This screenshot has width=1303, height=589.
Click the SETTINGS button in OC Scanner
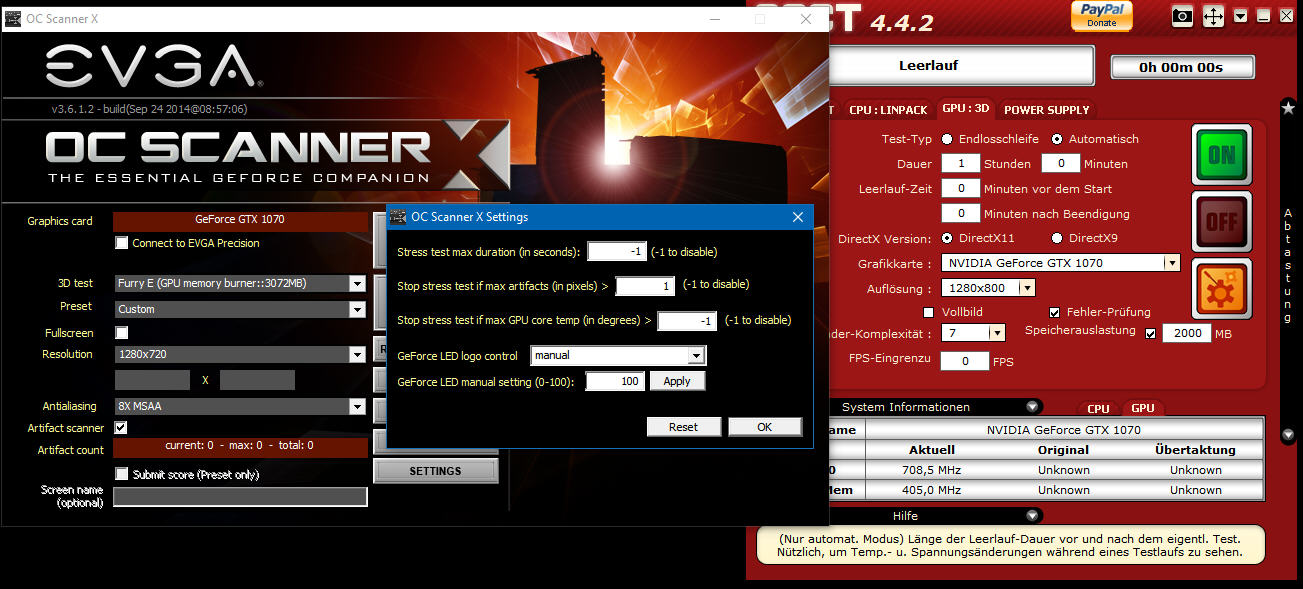pos(435,471)
